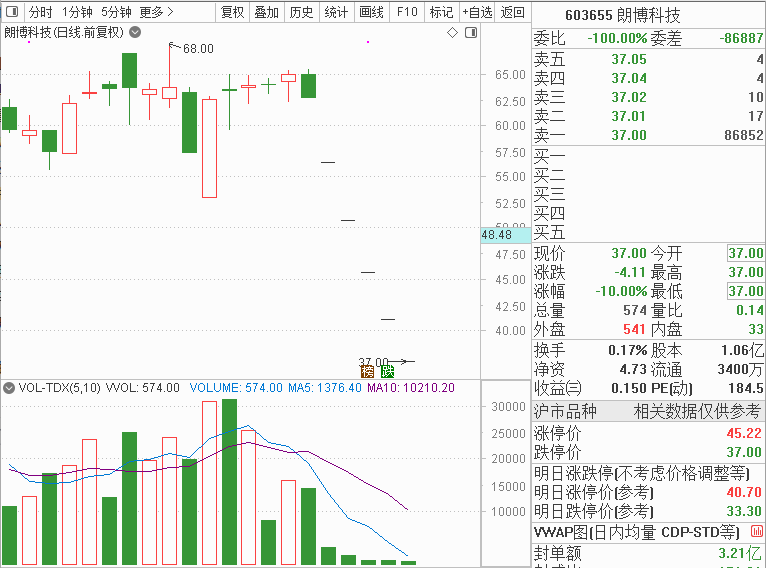This screenshot has width=766, height=568.
Task: Expand the VOL-TDX indicator dropdown
Action: click(10, 387)
